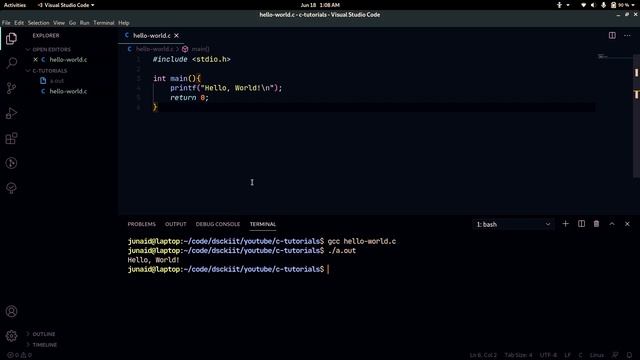
Task: Open the View menu
Action: point(59,23)
